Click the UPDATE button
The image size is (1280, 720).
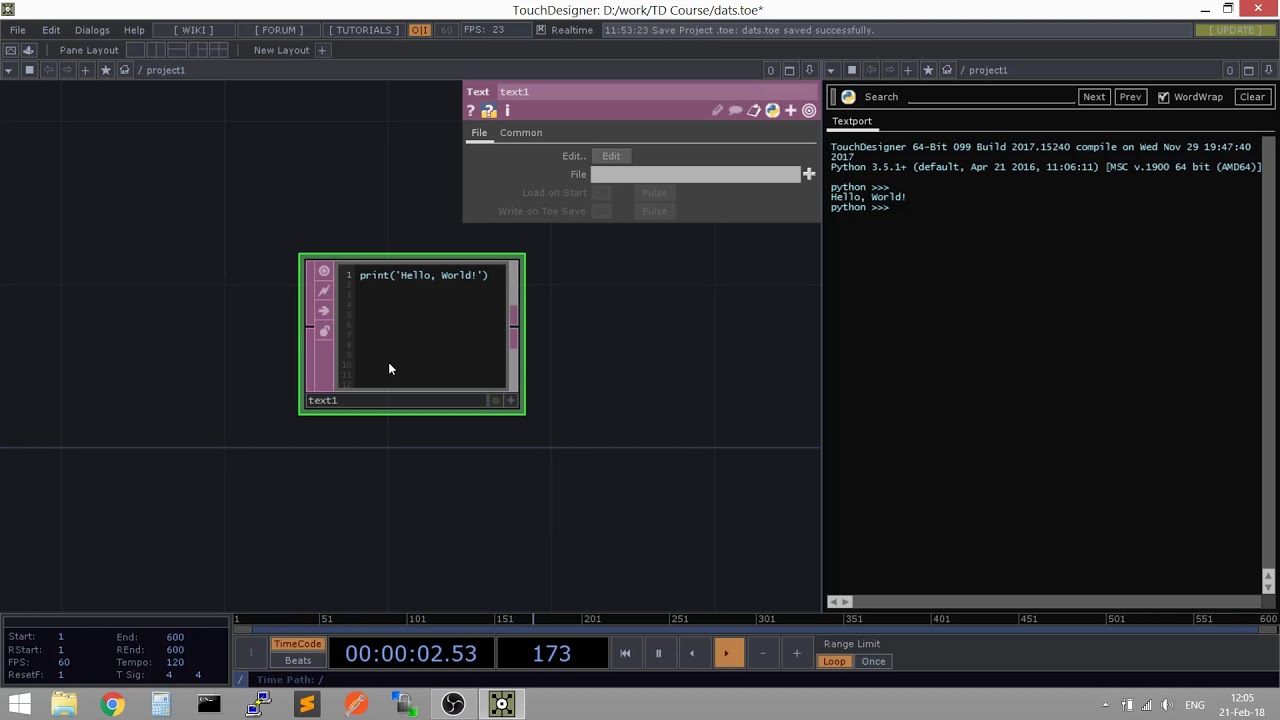tap(1234, 30)
